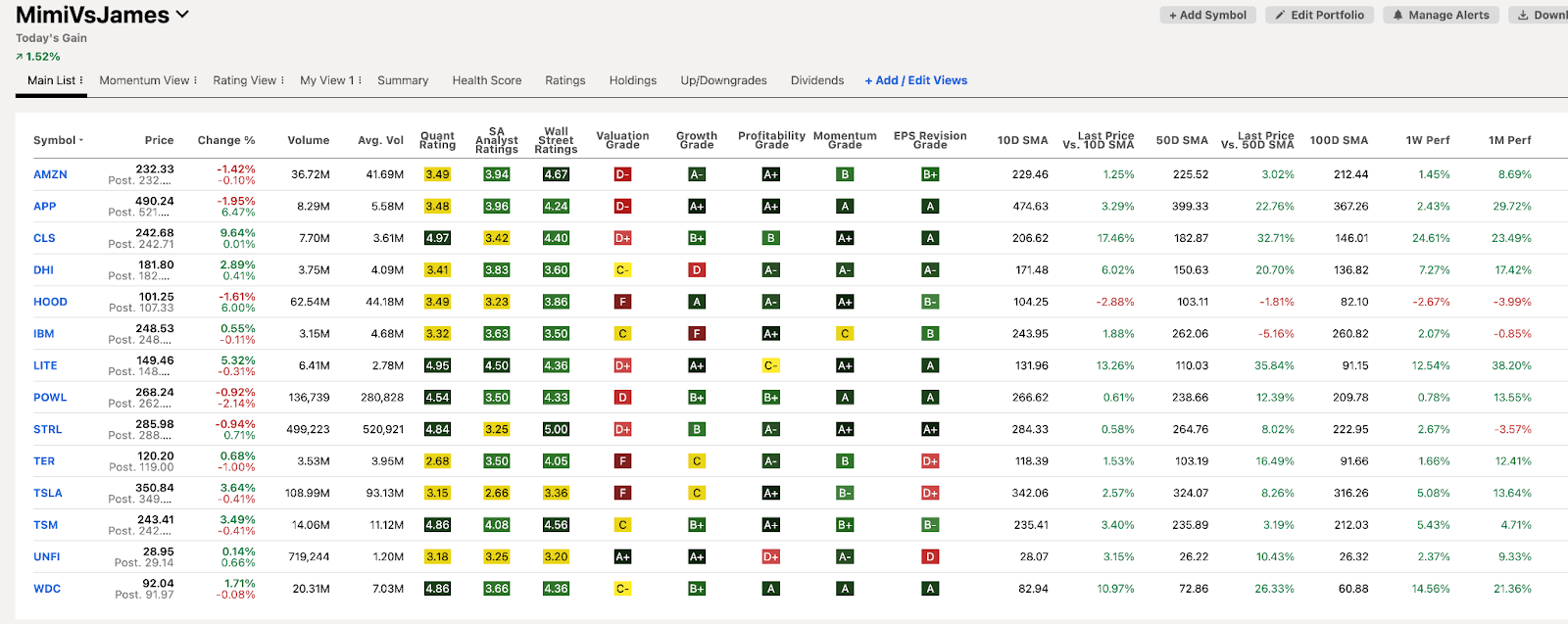The height and width of the screenshot is (624, 1568).
Task: Open the AMZN symbol link
Action: coord(50,174)
